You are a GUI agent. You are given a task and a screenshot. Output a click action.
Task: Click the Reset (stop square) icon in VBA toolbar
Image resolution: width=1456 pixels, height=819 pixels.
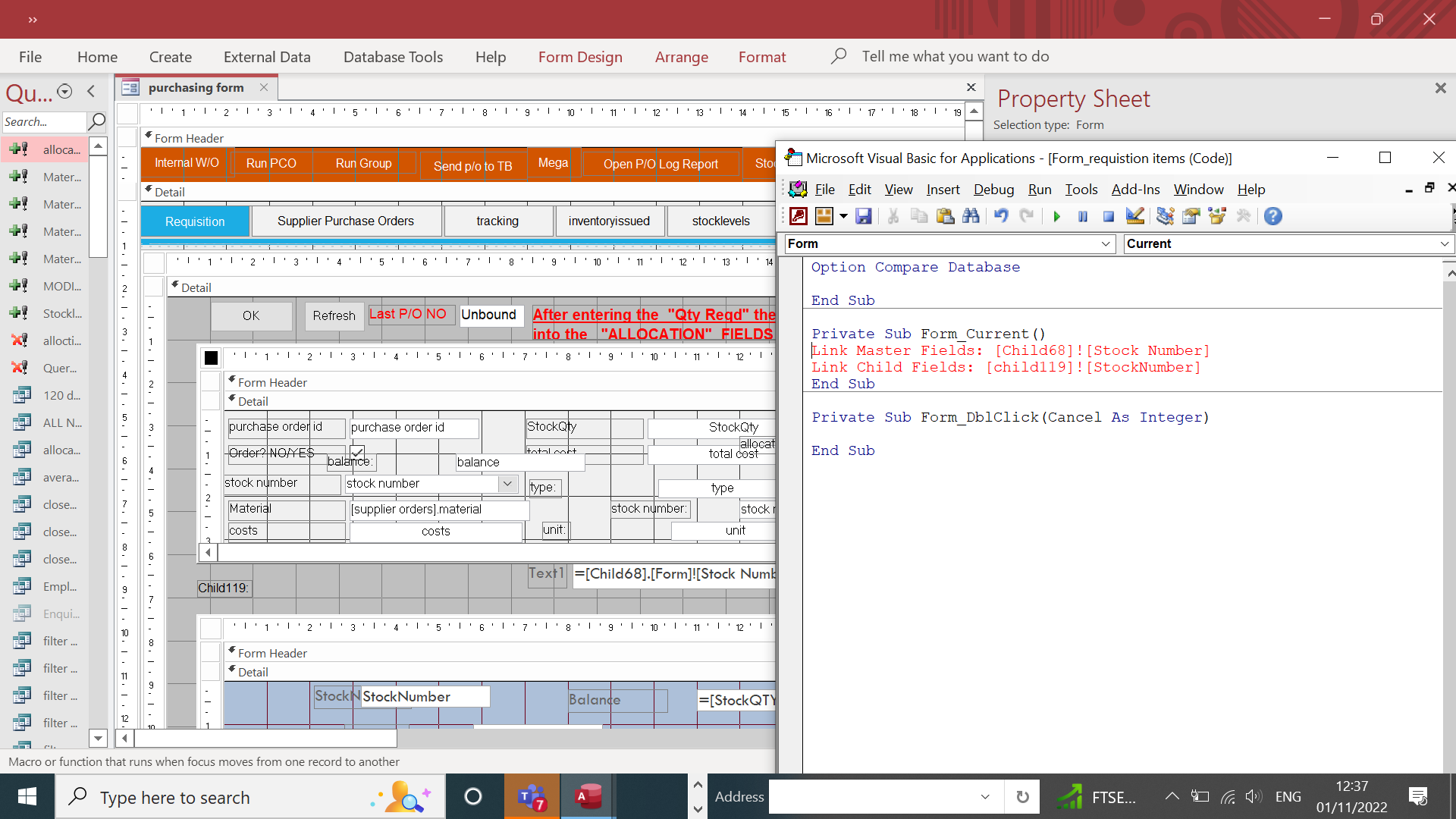[1109, 217]
